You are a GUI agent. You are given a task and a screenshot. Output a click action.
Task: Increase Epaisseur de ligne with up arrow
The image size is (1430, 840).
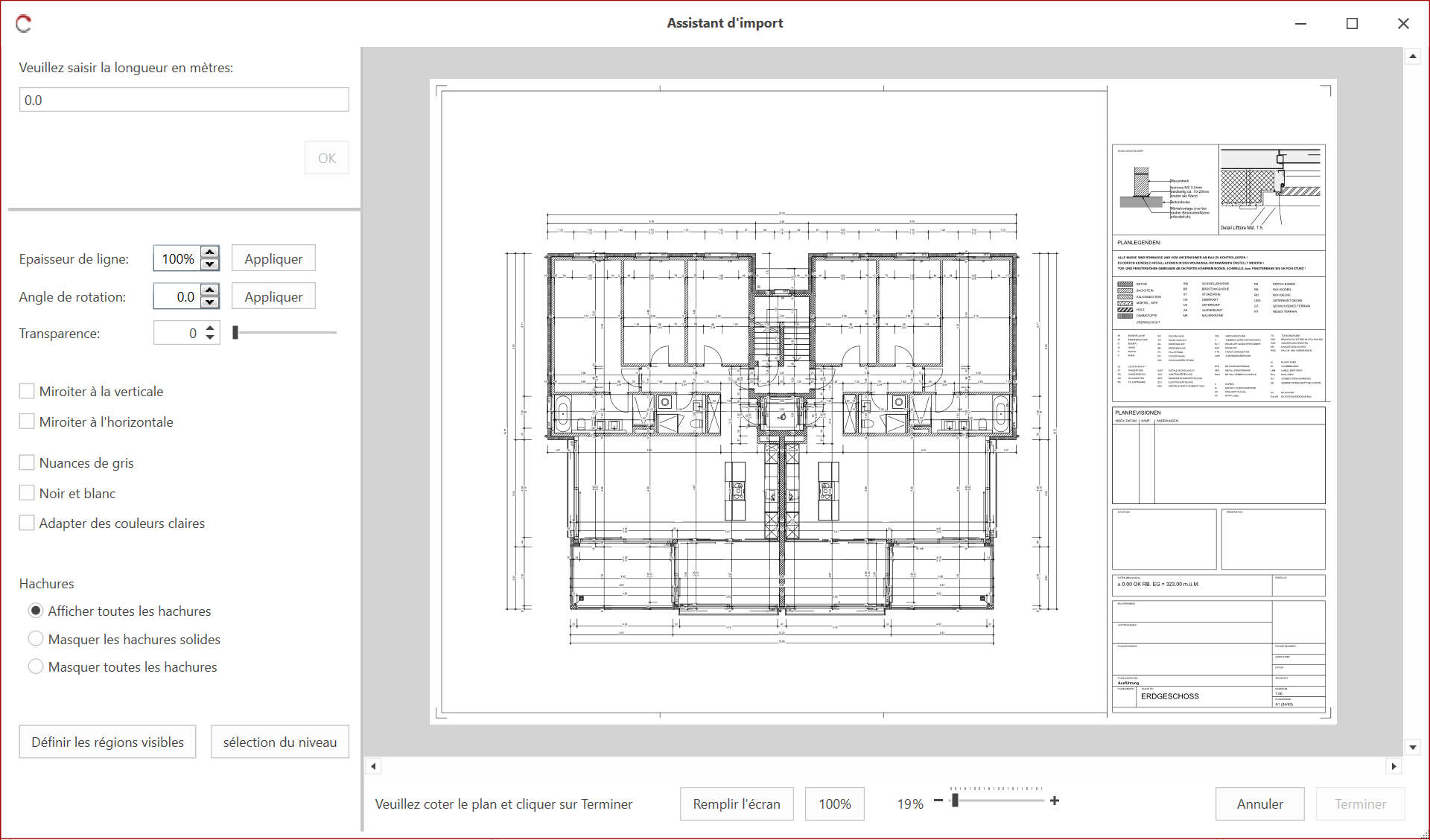210,252
